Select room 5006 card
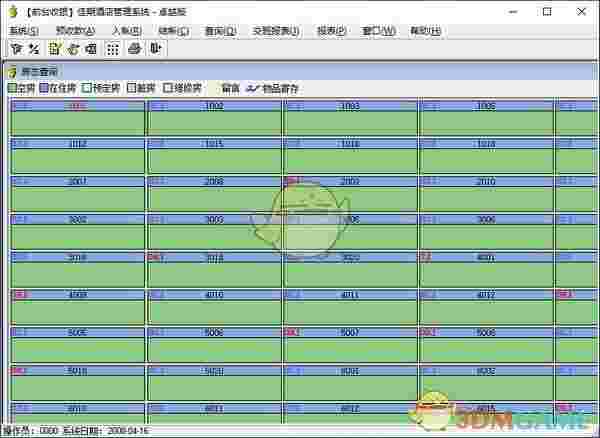The image size is (600, 438). 214,345
